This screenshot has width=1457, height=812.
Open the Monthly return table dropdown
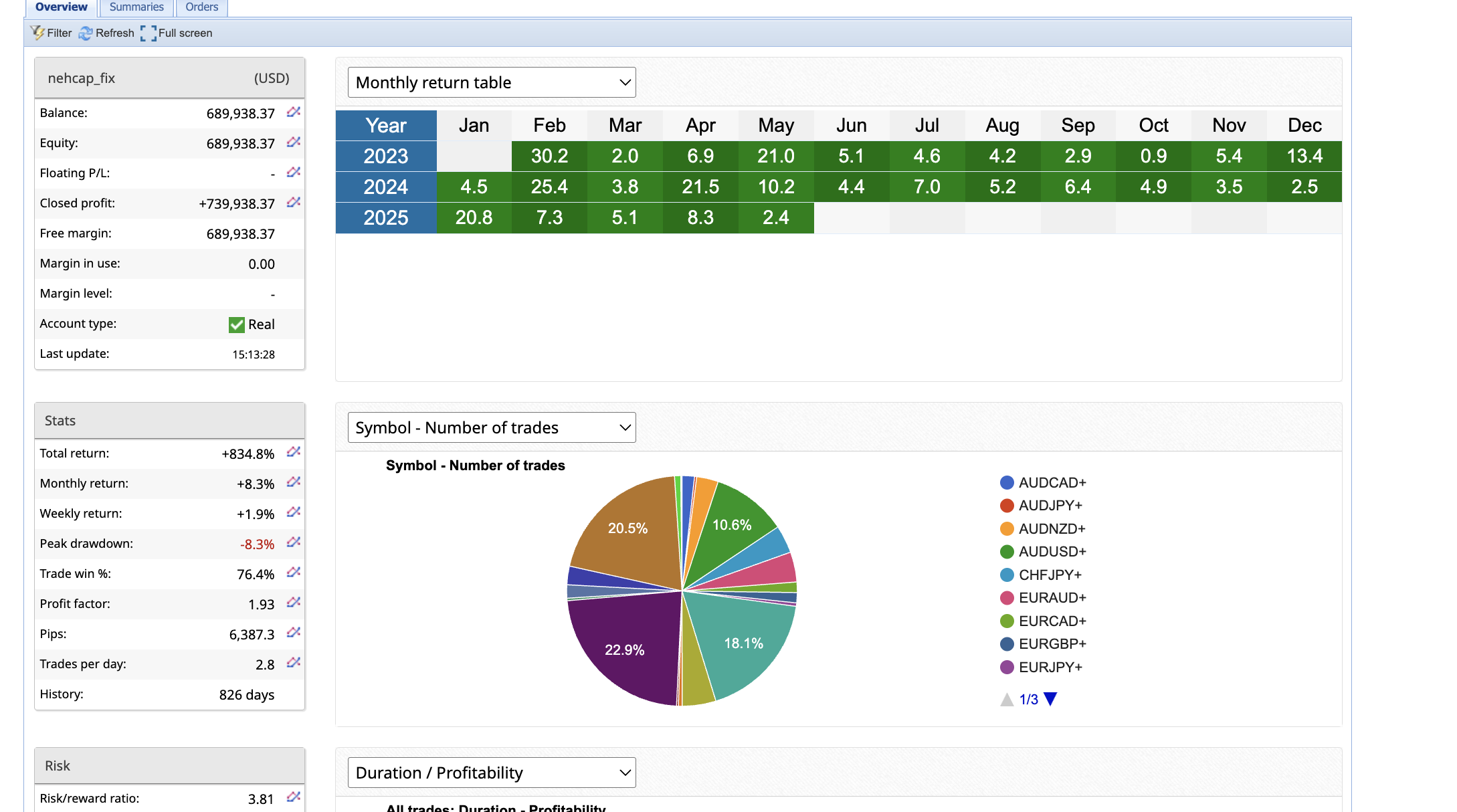tap(492, 82)
